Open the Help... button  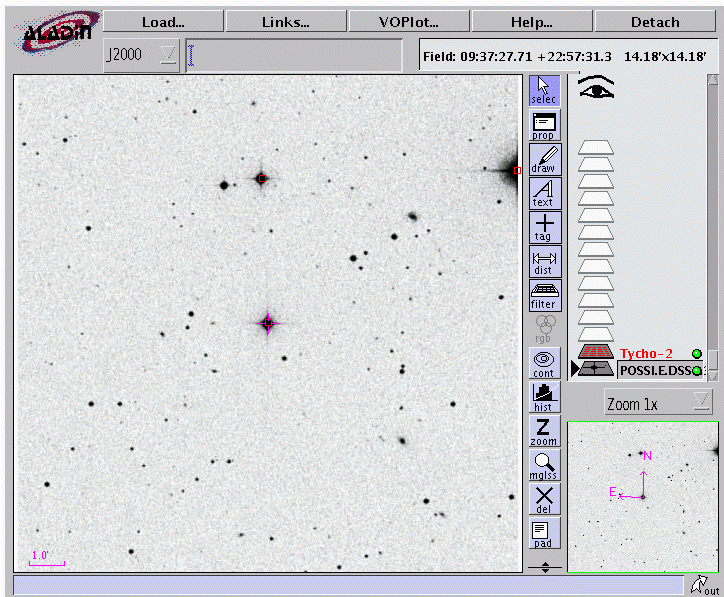coord(531,22)
